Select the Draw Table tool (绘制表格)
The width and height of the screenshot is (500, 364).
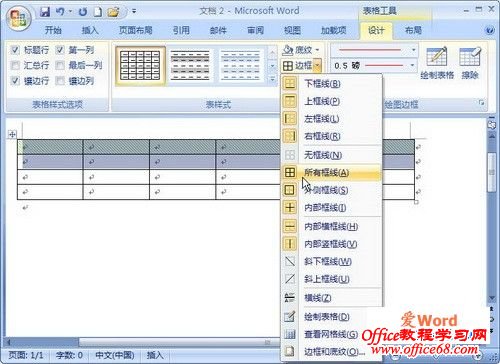pos(437,63)
